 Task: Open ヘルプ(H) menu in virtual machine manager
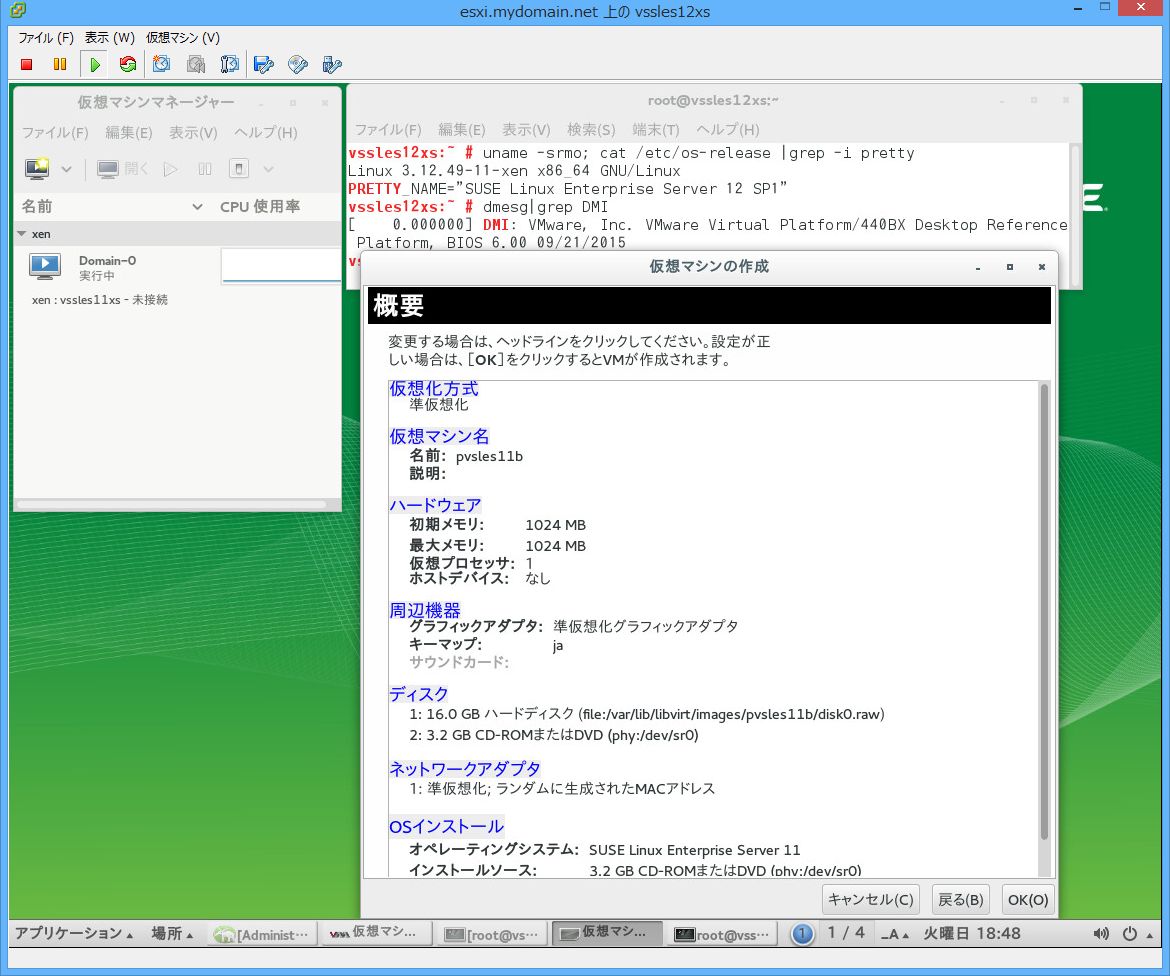266,132
